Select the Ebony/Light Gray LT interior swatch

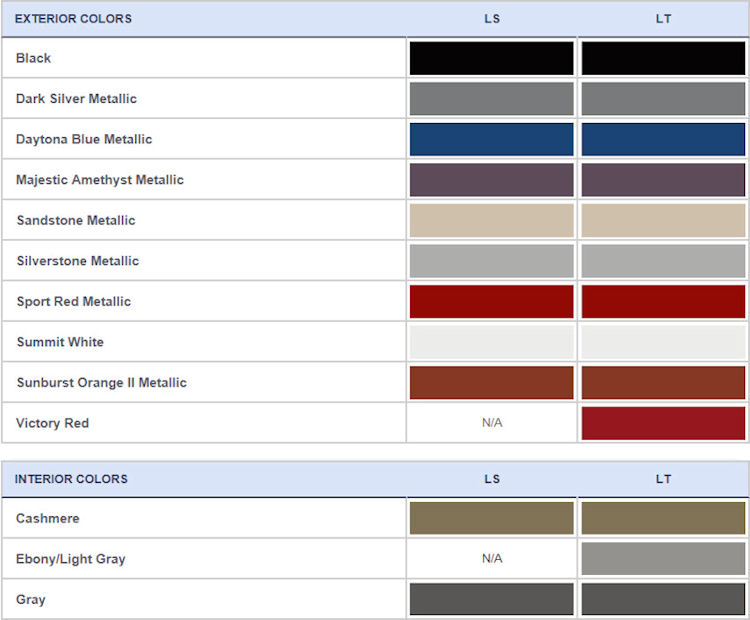[x=663, y=559]
